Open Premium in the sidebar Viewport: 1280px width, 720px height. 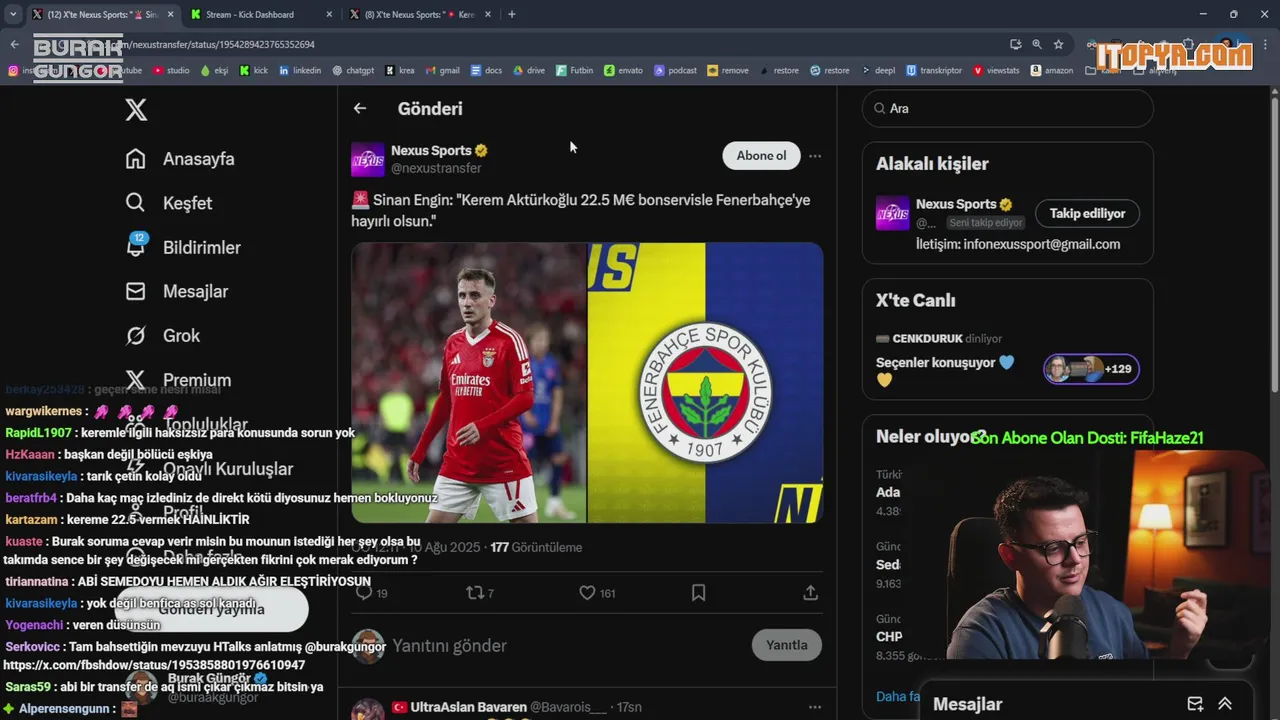coord(178,380)
